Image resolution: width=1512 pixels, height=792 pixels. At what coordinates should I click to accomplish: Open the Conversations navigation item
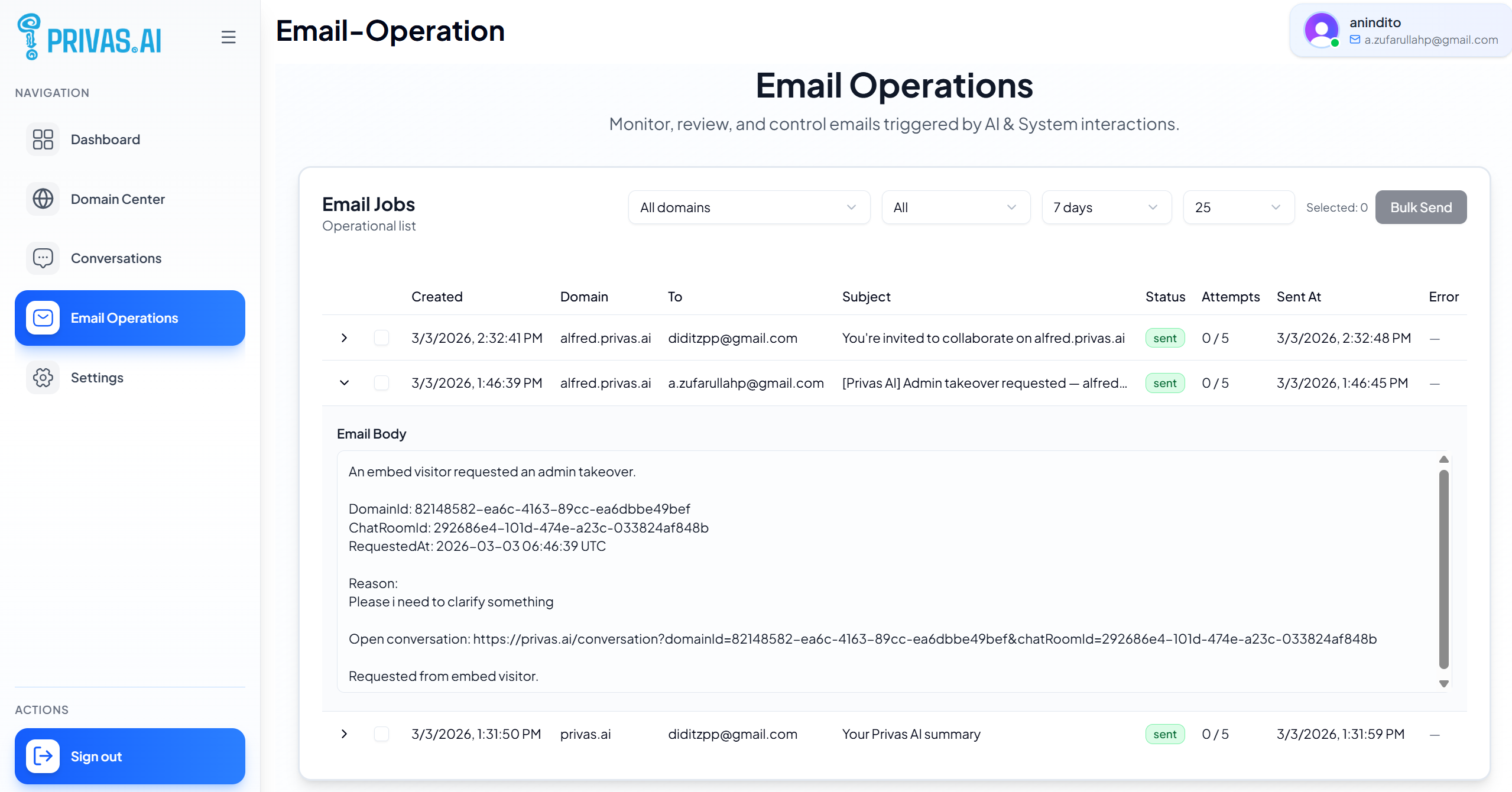[116, 258]
